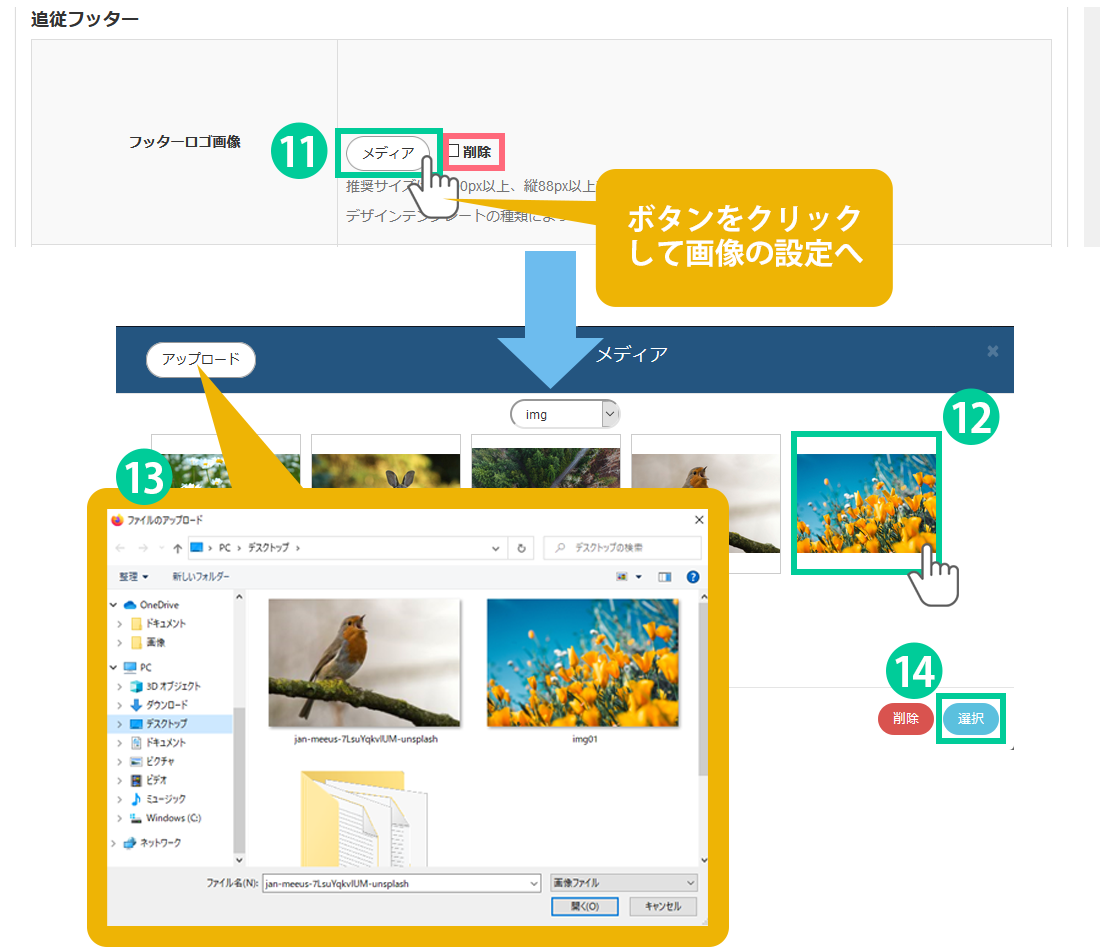Click the メディア button for footer logo
This screenshot has height=947, width=1100.
[x=387, y=153]
